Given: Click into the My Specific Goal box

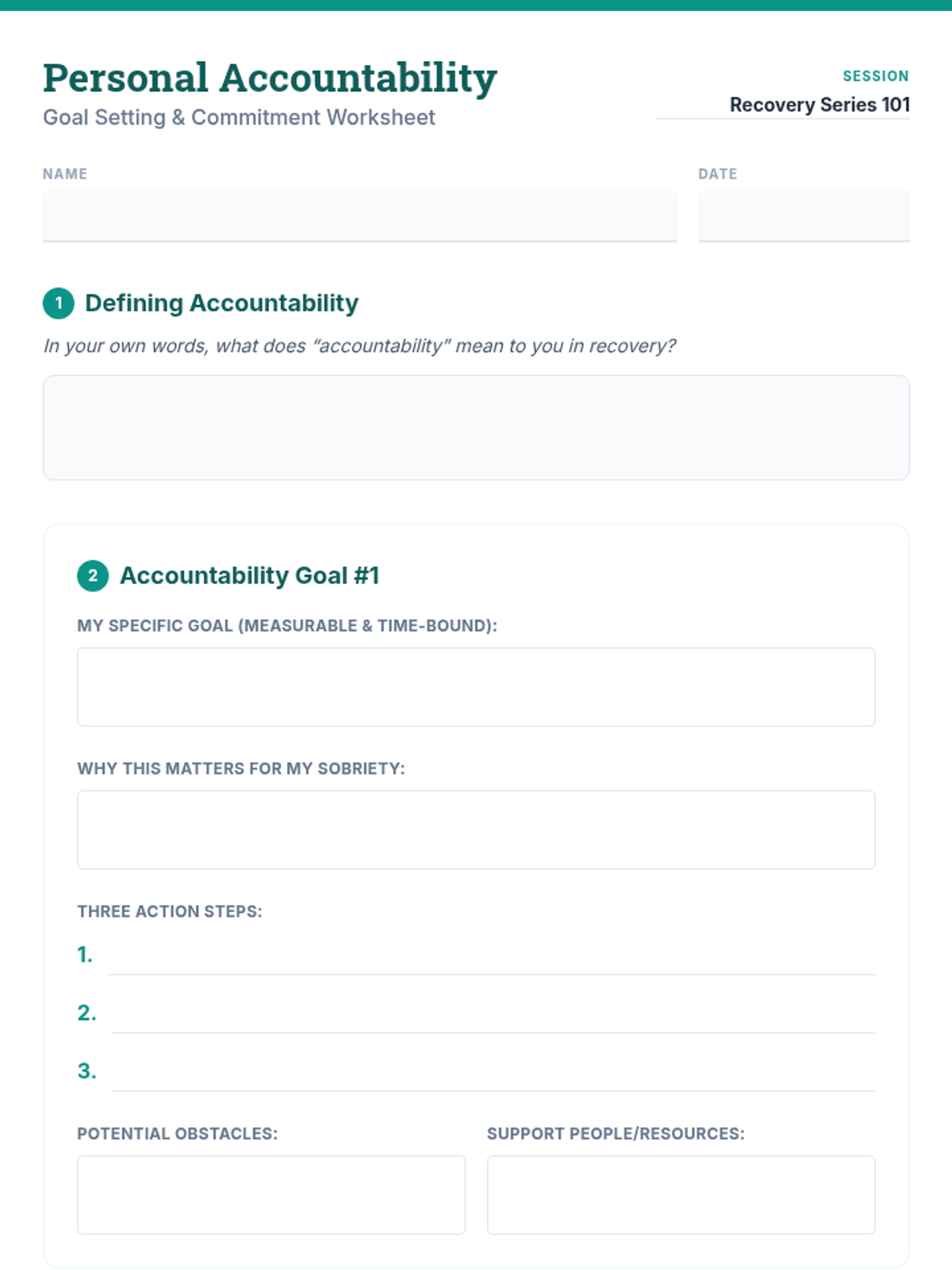Looking at the screenshot, I should [x=476, y=687].
